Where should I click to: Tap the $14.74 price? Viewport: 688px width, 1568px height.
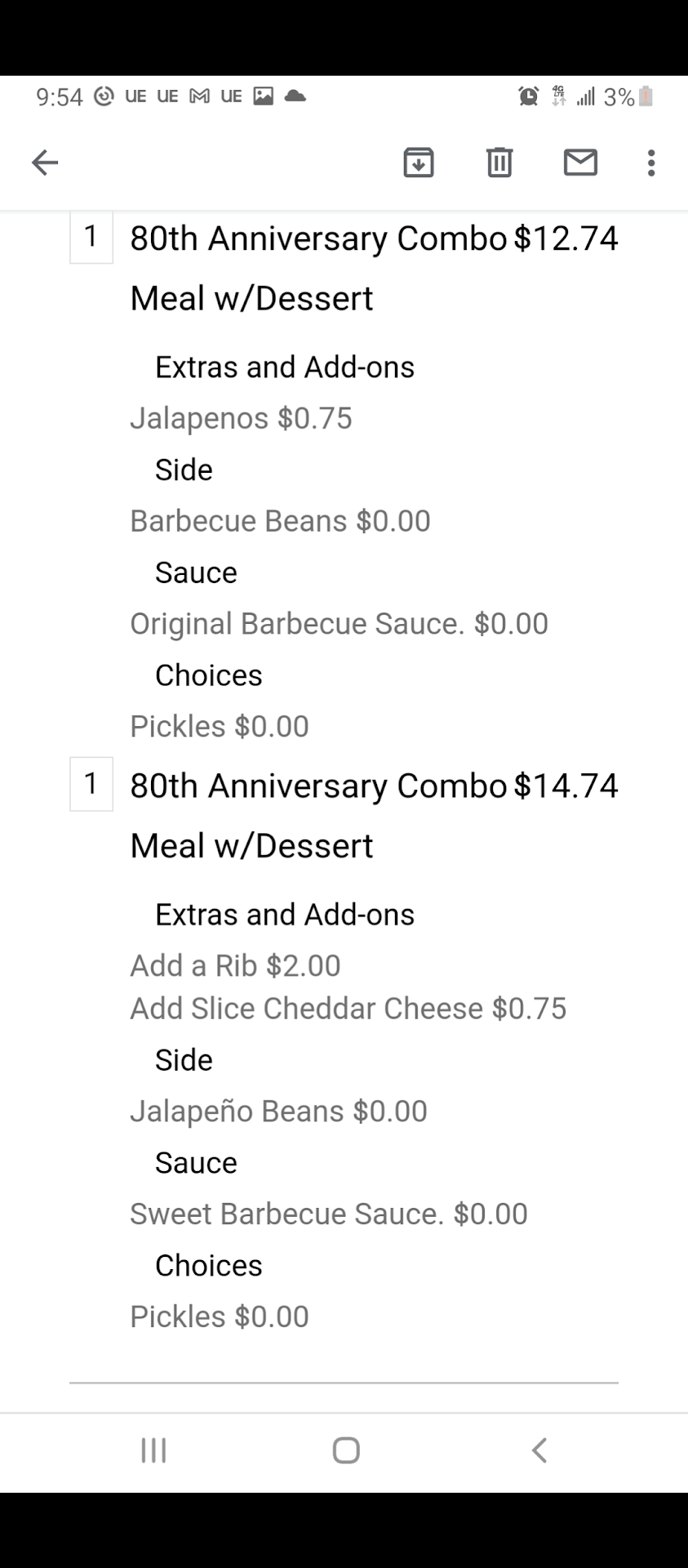[566, 786]
